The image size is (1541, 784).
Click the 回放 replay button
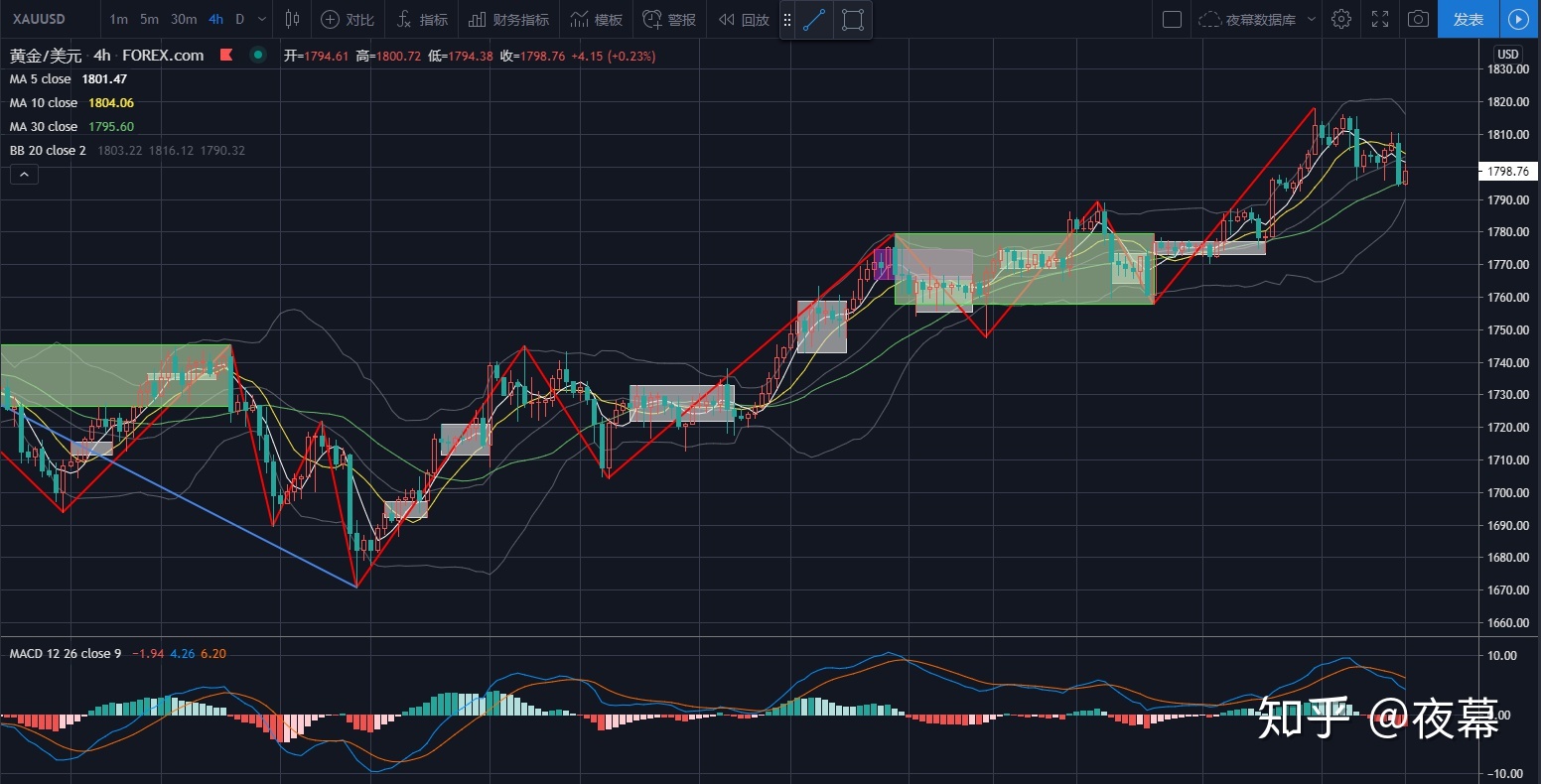[x=744, y=19]
